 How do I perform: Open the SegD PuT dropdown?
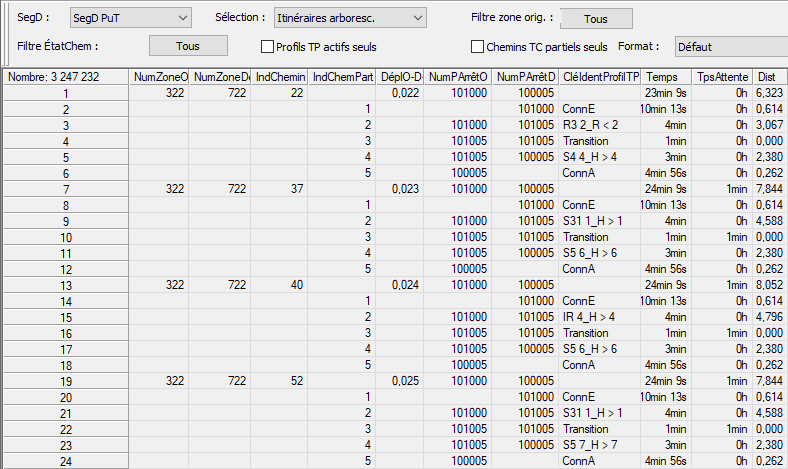click(x=130, y=18)
